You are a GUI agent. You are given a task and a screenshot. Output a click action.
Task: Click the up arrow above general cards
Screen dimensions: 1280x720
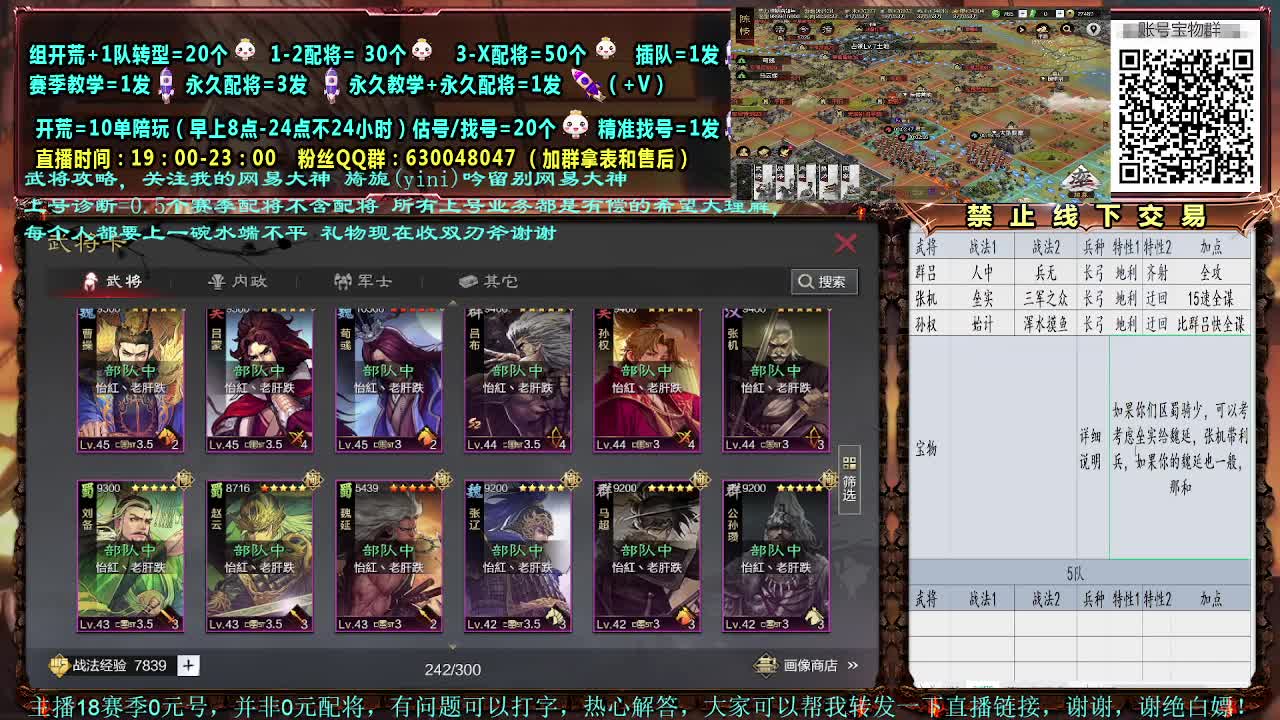pyautogui.click(x=452, y=303)
